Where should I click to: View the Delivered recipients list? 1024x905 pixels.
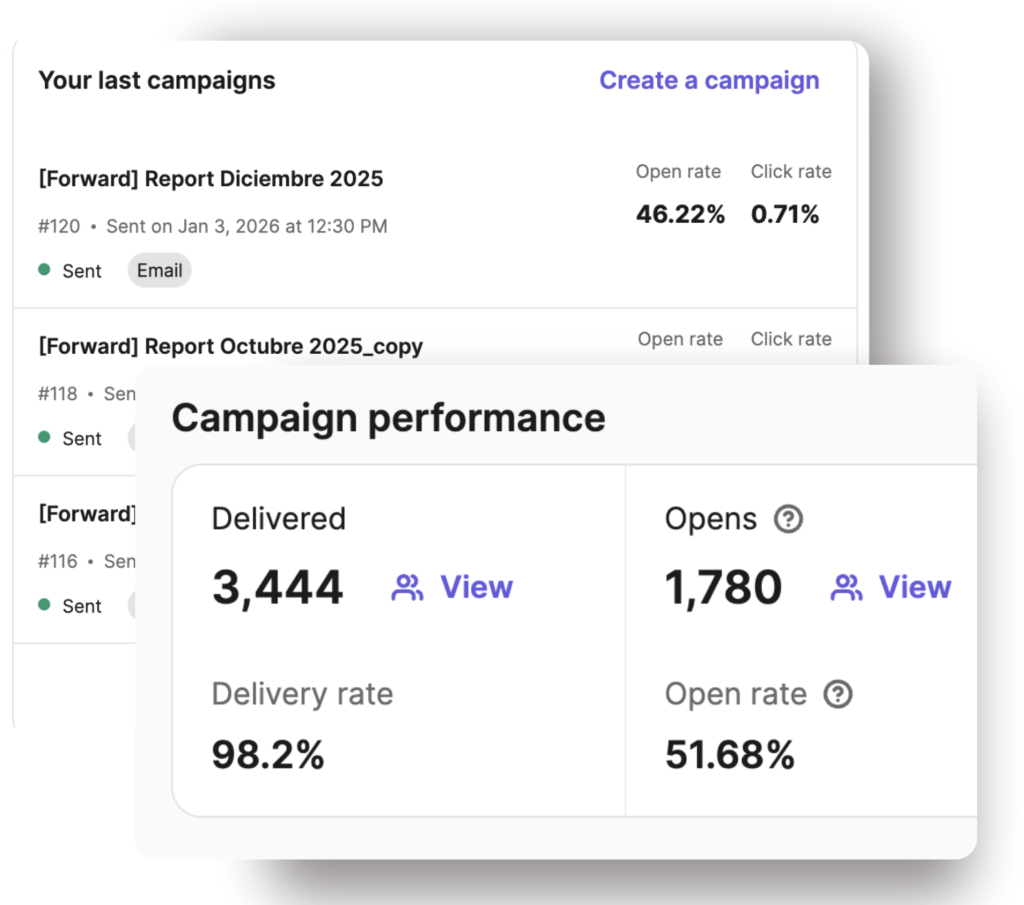[476, 587]
